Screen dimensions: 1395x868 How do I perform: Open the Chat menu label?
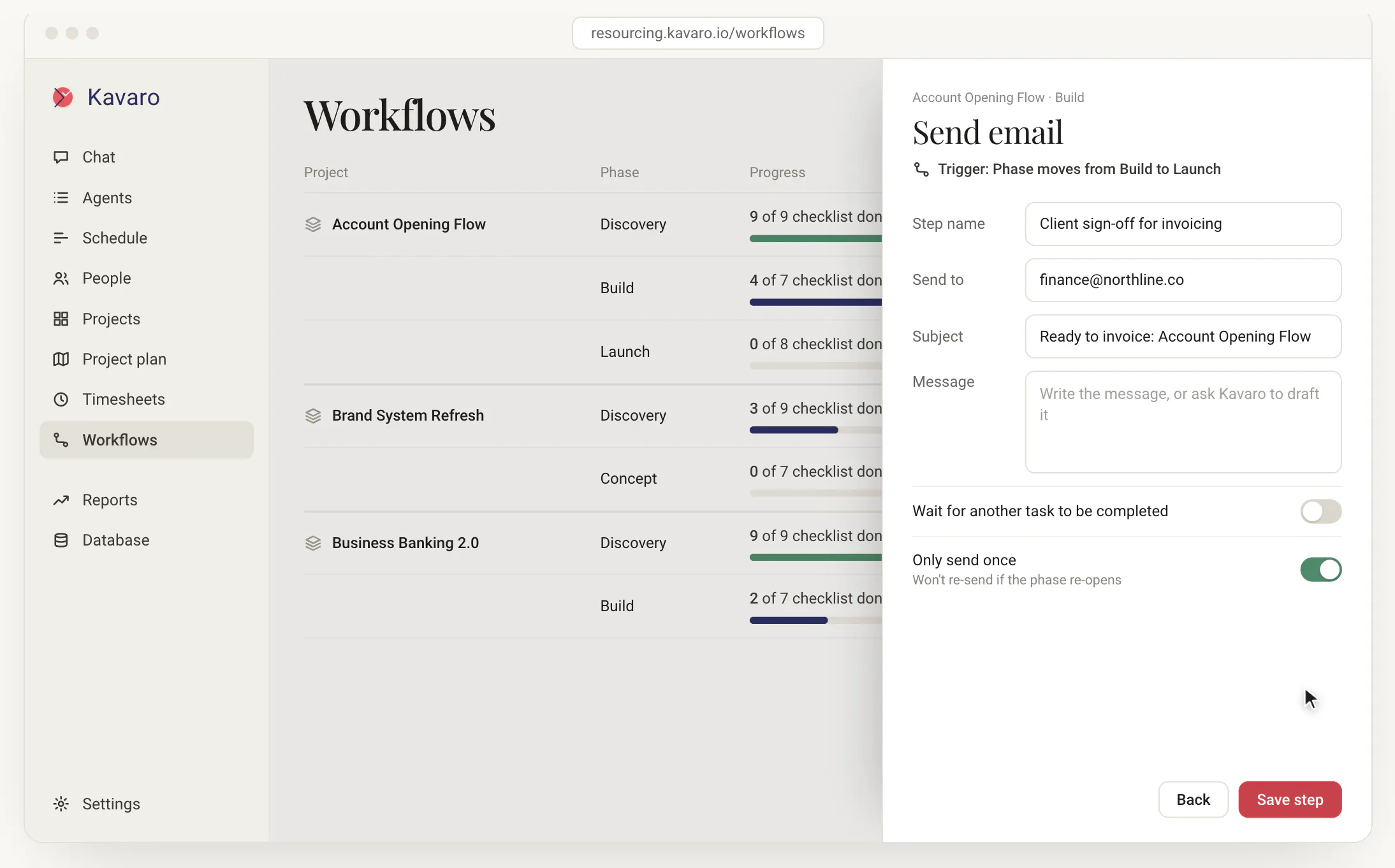pos(99,157)
